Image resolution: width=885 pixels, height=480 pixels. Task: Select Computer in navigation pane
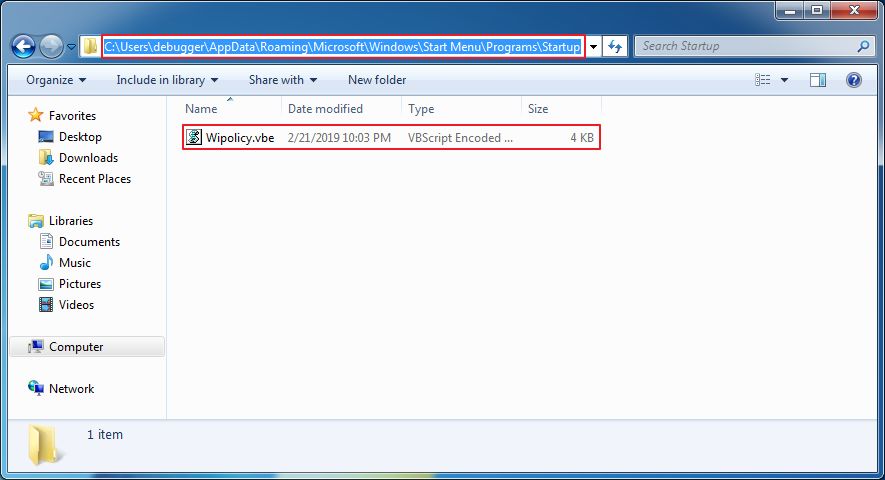pos(76,347)
